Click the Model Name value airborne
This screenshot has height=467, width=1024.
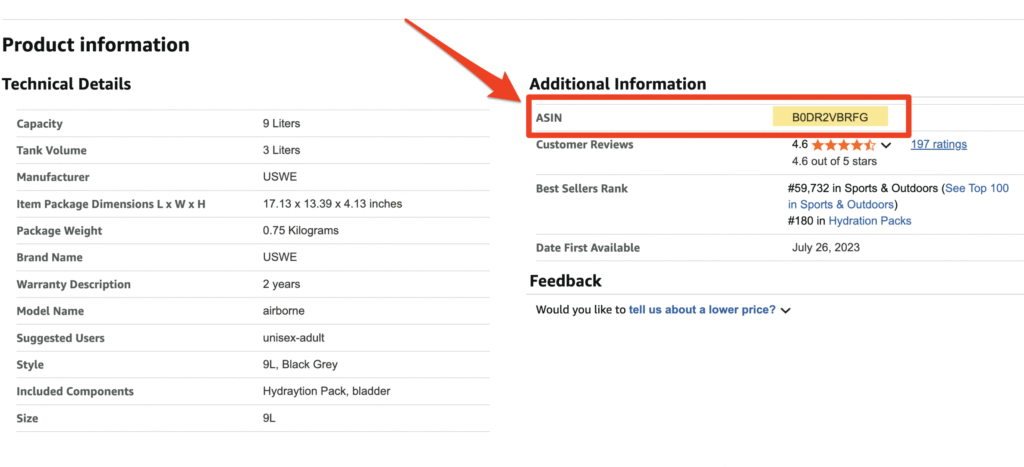[x=283, y=311]
